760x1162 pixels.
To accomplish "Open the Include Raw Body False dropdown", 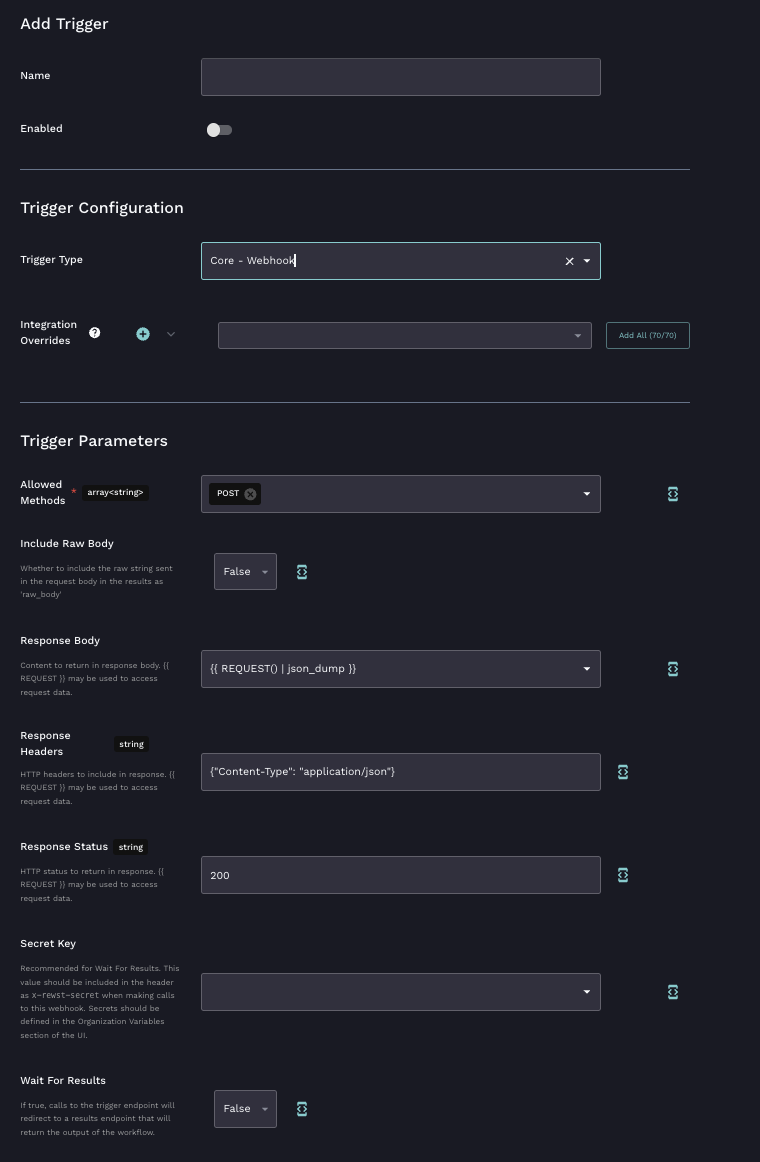I will click(x=245, y=572).
